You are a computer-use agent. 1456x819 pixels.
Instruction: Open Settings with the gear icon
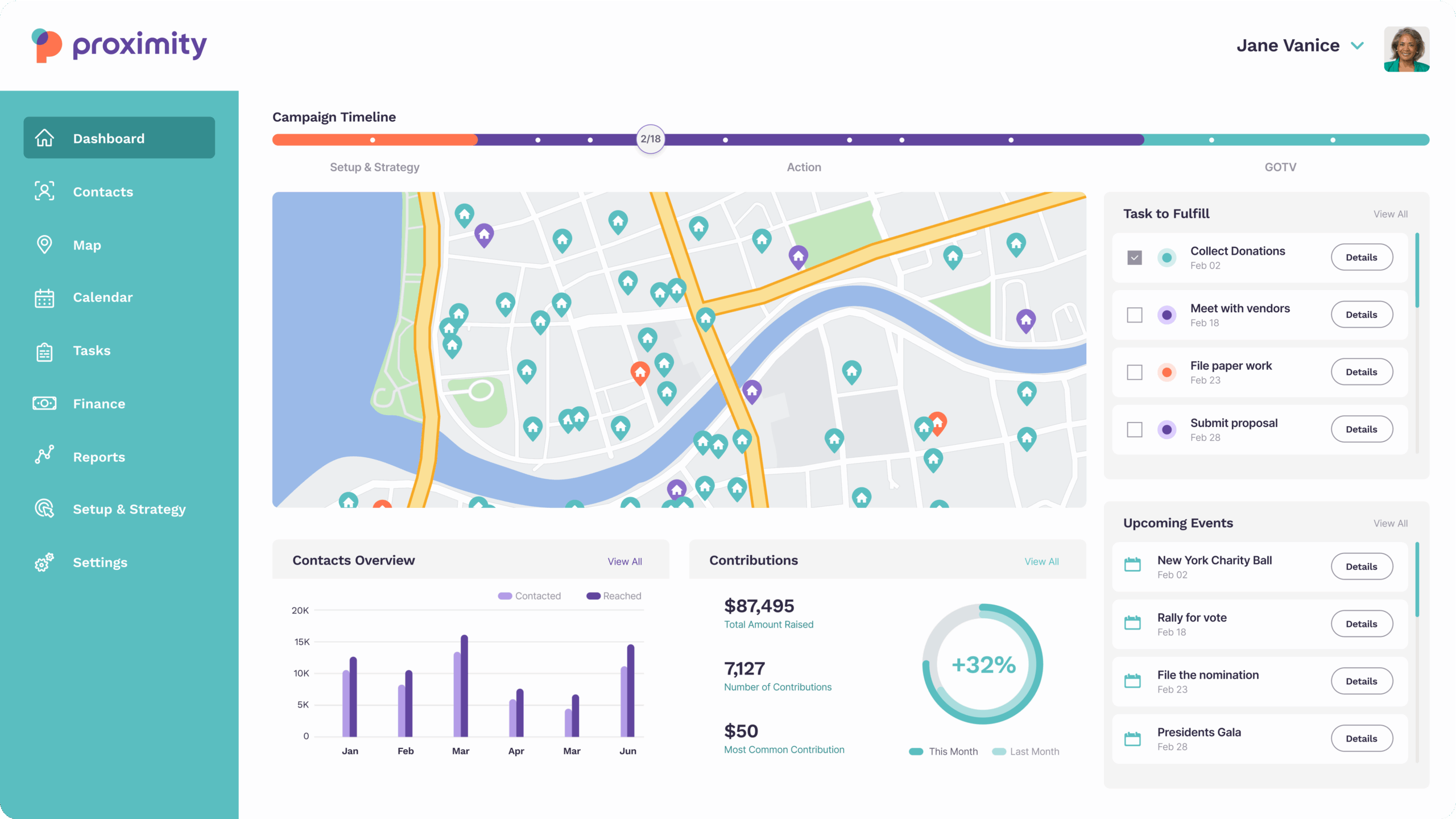(44, 562)
